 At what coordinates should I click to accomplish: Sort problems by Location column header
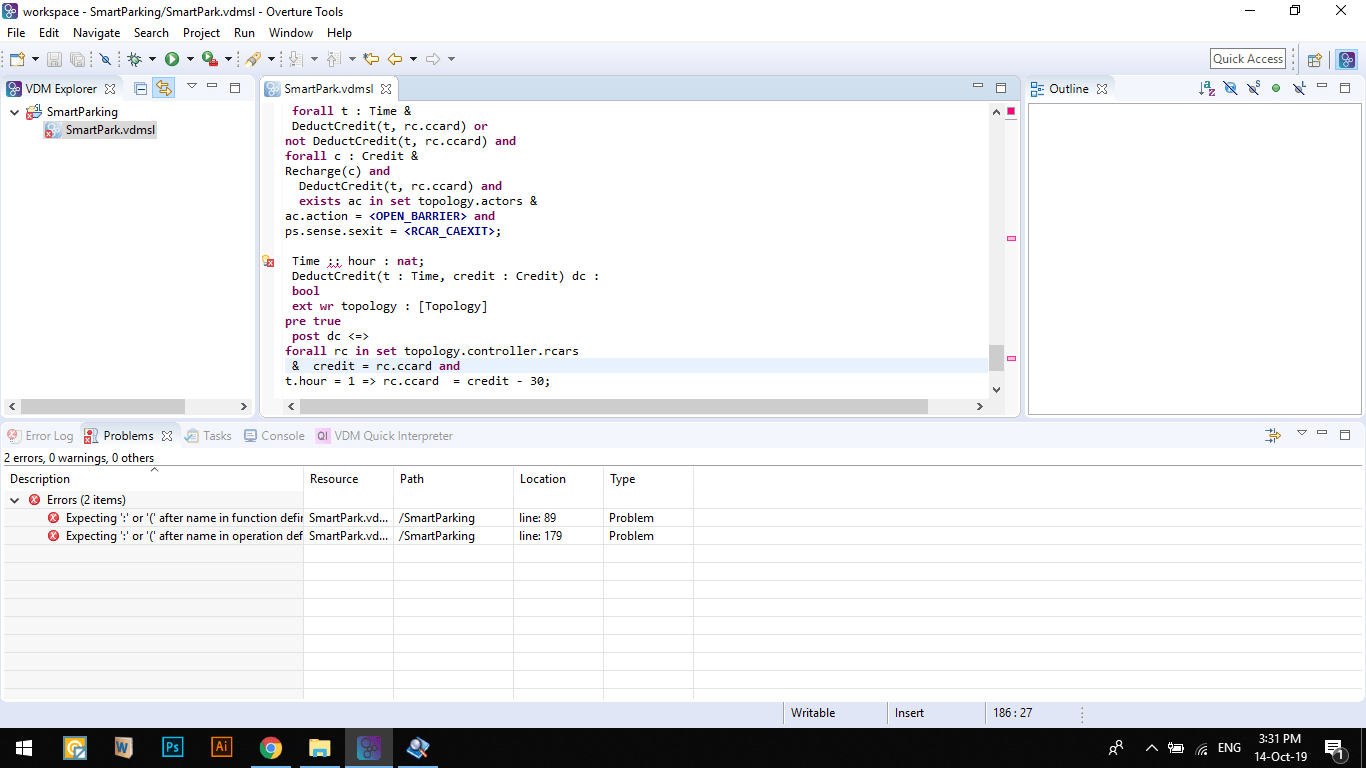pyautogui.click(x=559, y=479)
